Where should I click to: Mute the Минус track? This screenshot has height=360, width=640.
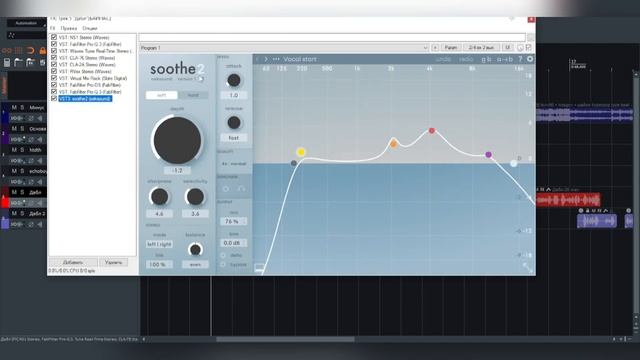point(14,107)
